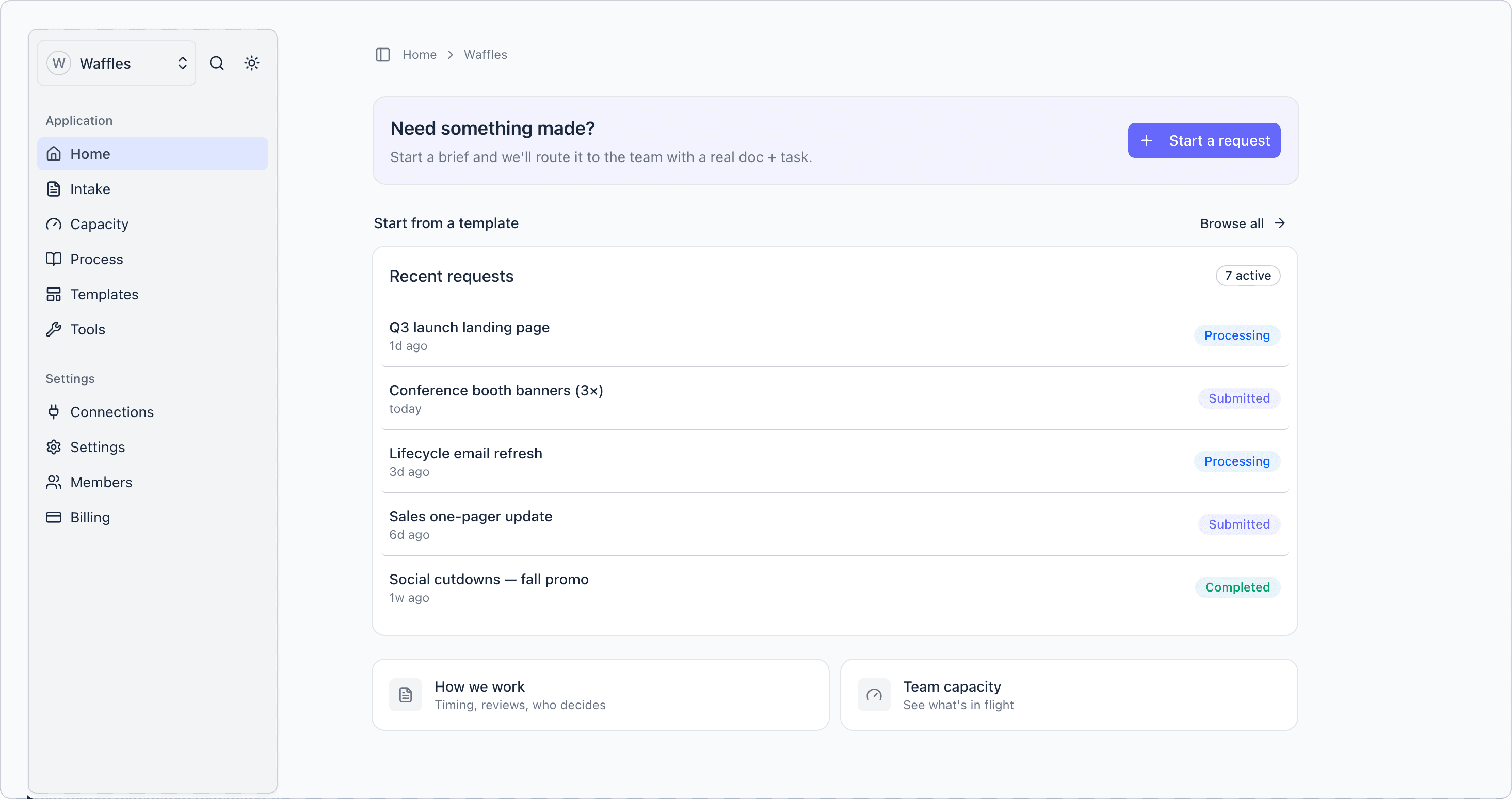Open Connections settings label
1512x799 pixels.
coord(112,412)
